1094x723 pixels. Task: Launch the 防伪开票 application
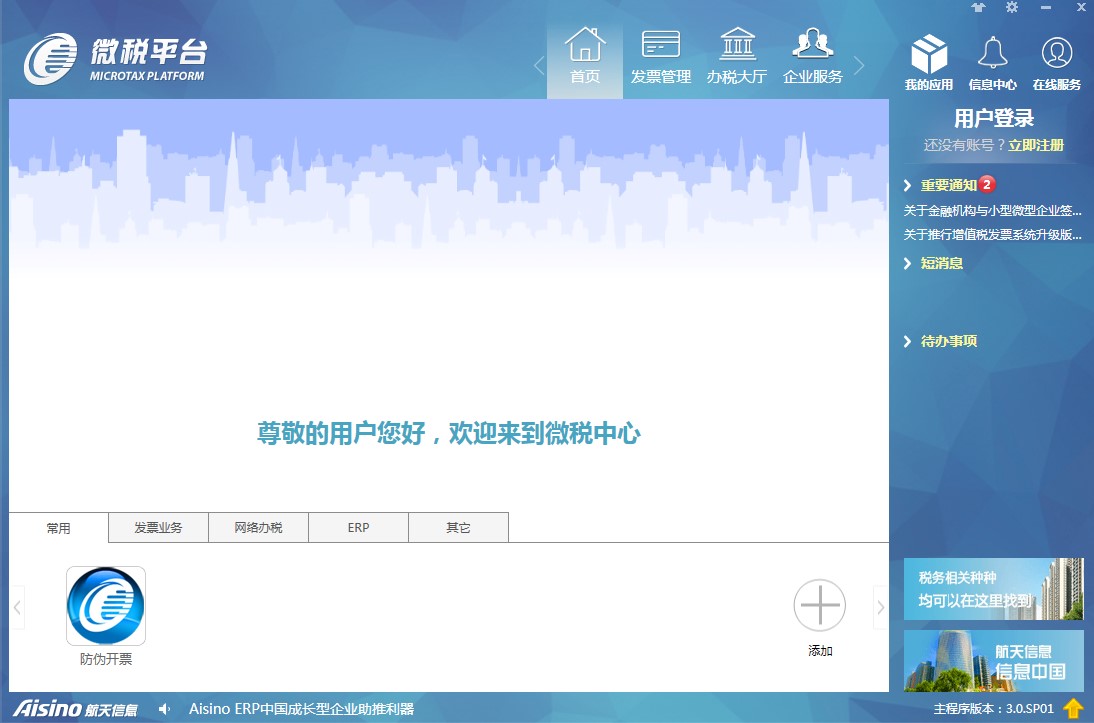pyautogui.click(x=105, y=605)
